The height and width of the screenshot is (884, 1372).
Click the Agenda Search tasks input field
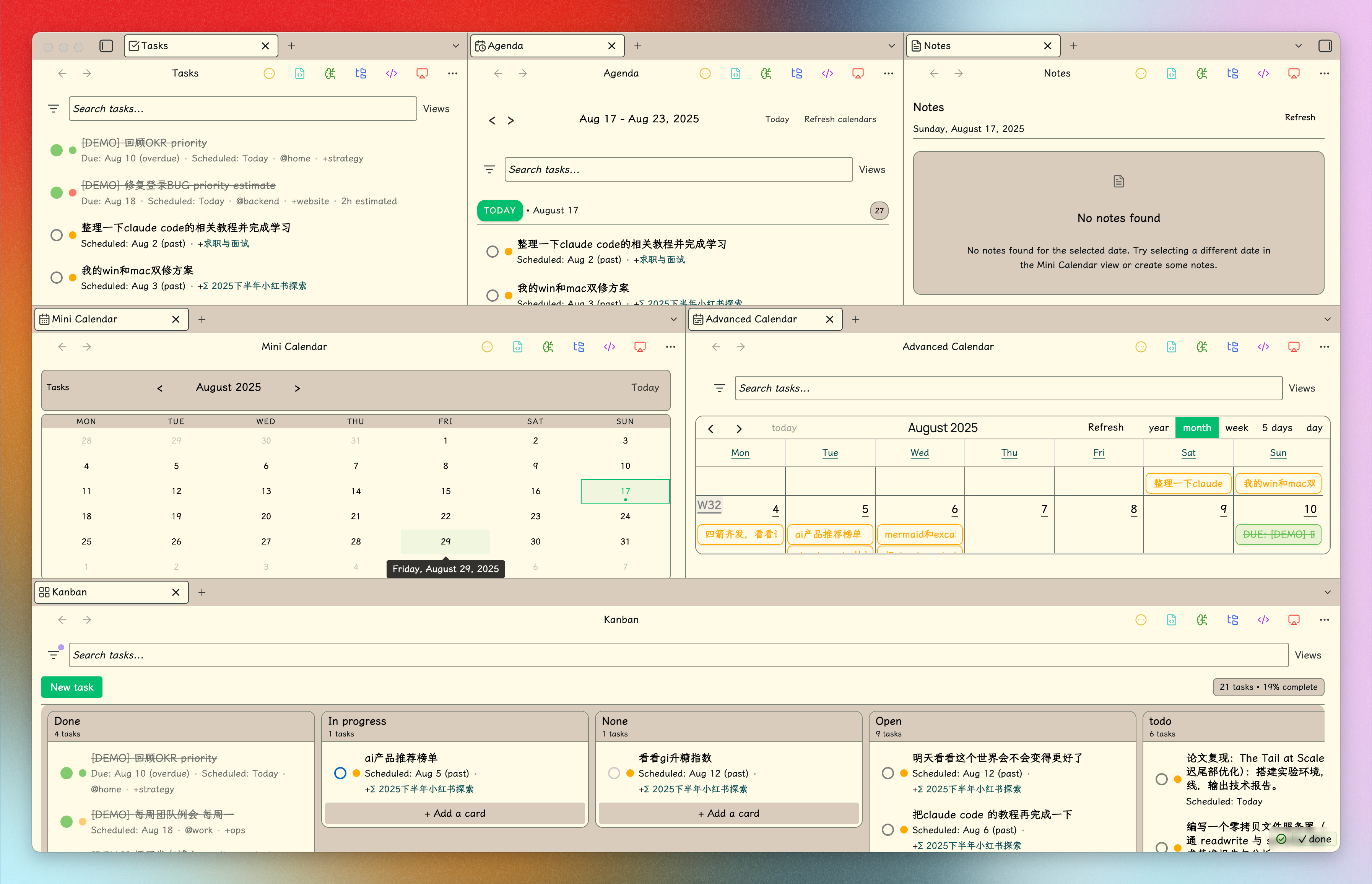click(678, 169)
